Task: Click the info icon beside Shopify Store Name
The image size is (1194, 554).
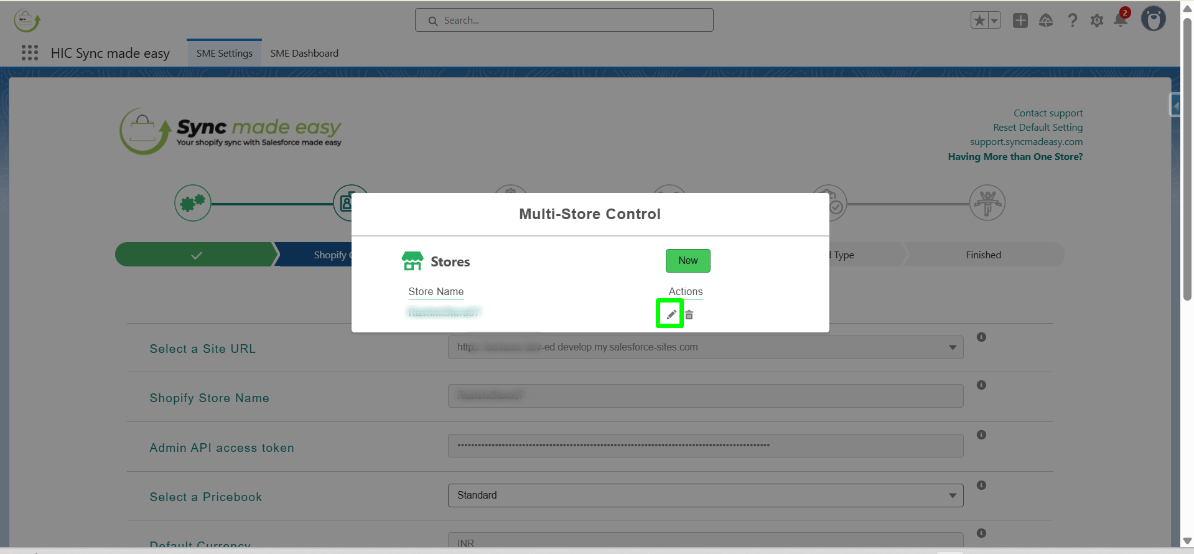Action: pyautogui.click(x=981, y=386)
